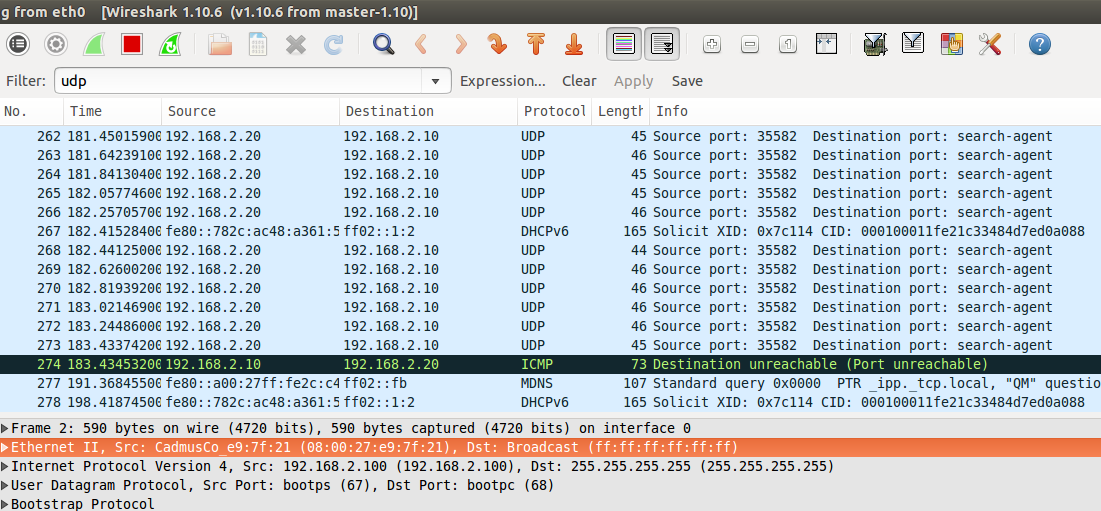Go to packet number icon
1101x511 pixels.
click(x=498, y=44)
